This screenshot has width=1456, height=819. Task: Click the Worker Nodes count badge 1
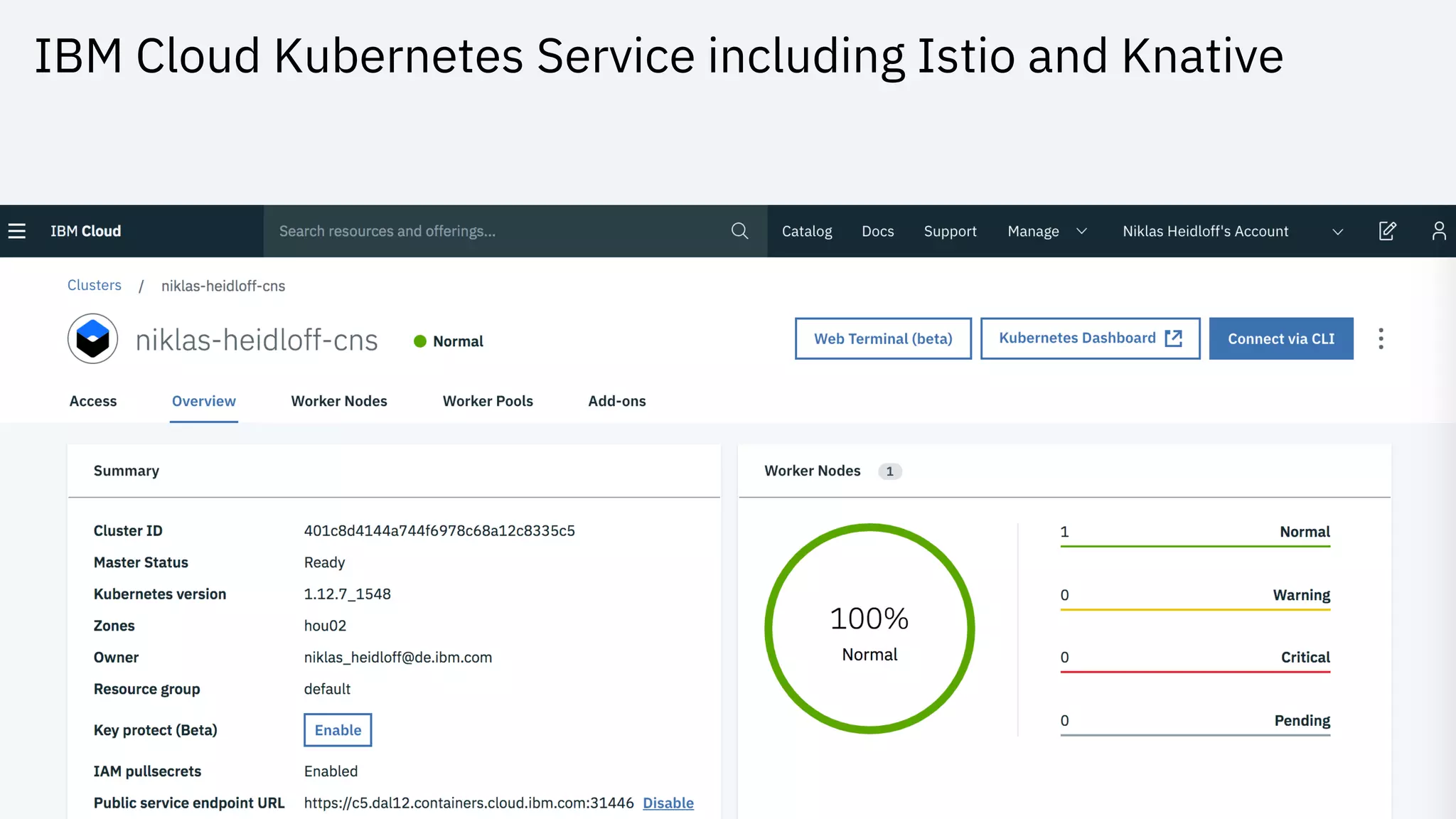pyautogui.click(x=890, y=471)
